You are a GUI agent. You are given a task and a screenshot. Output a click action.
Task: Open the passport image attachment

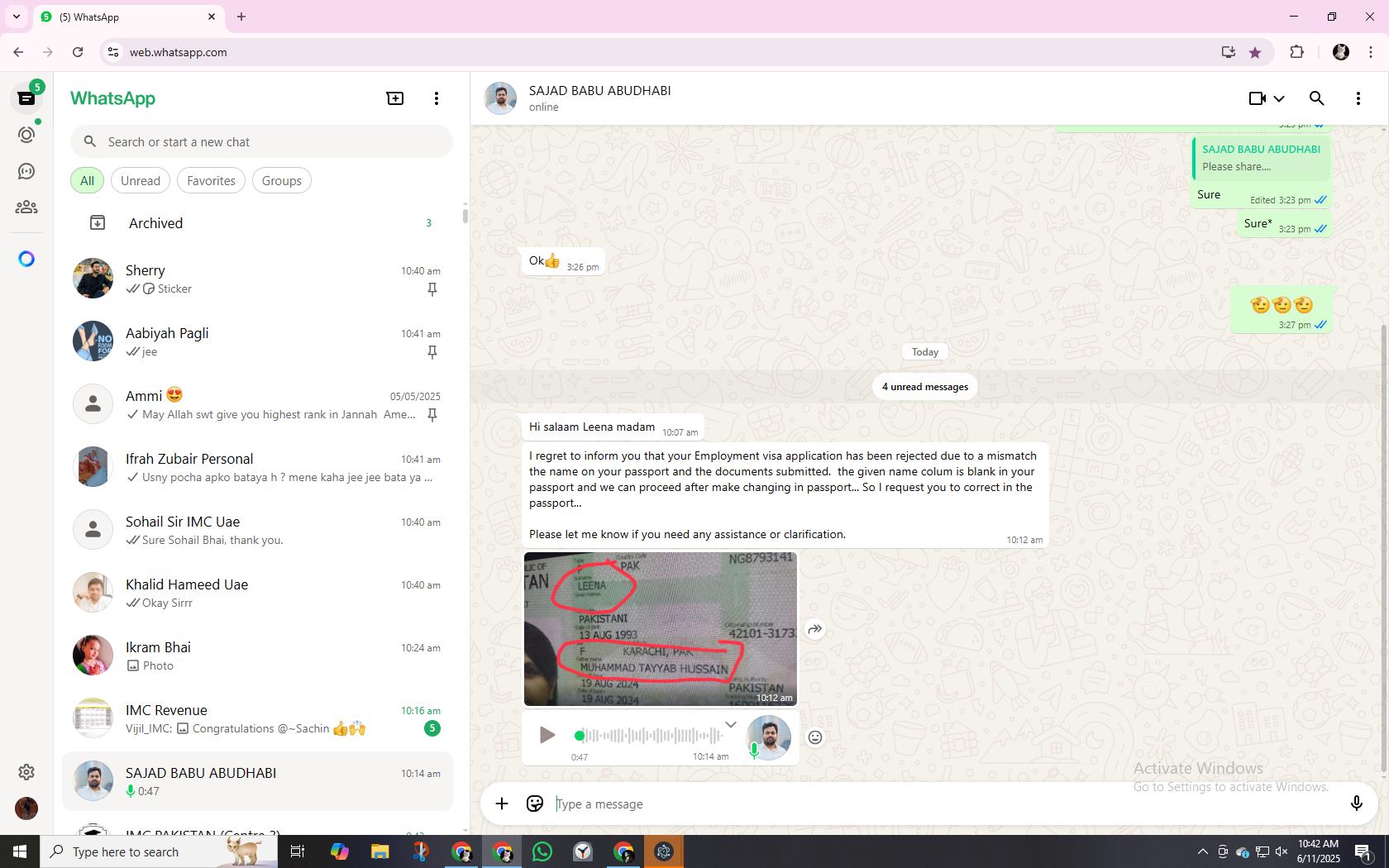pos(661,629)
